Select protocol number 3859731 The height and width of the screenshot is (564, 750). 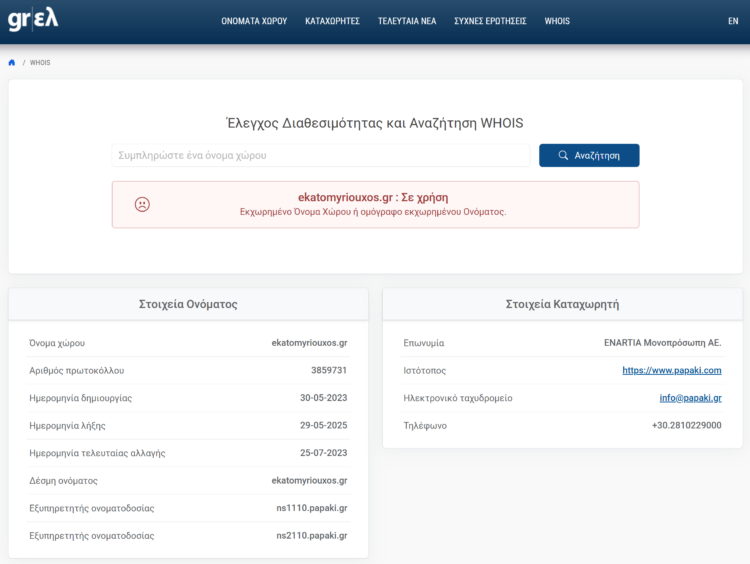[329, 370]
